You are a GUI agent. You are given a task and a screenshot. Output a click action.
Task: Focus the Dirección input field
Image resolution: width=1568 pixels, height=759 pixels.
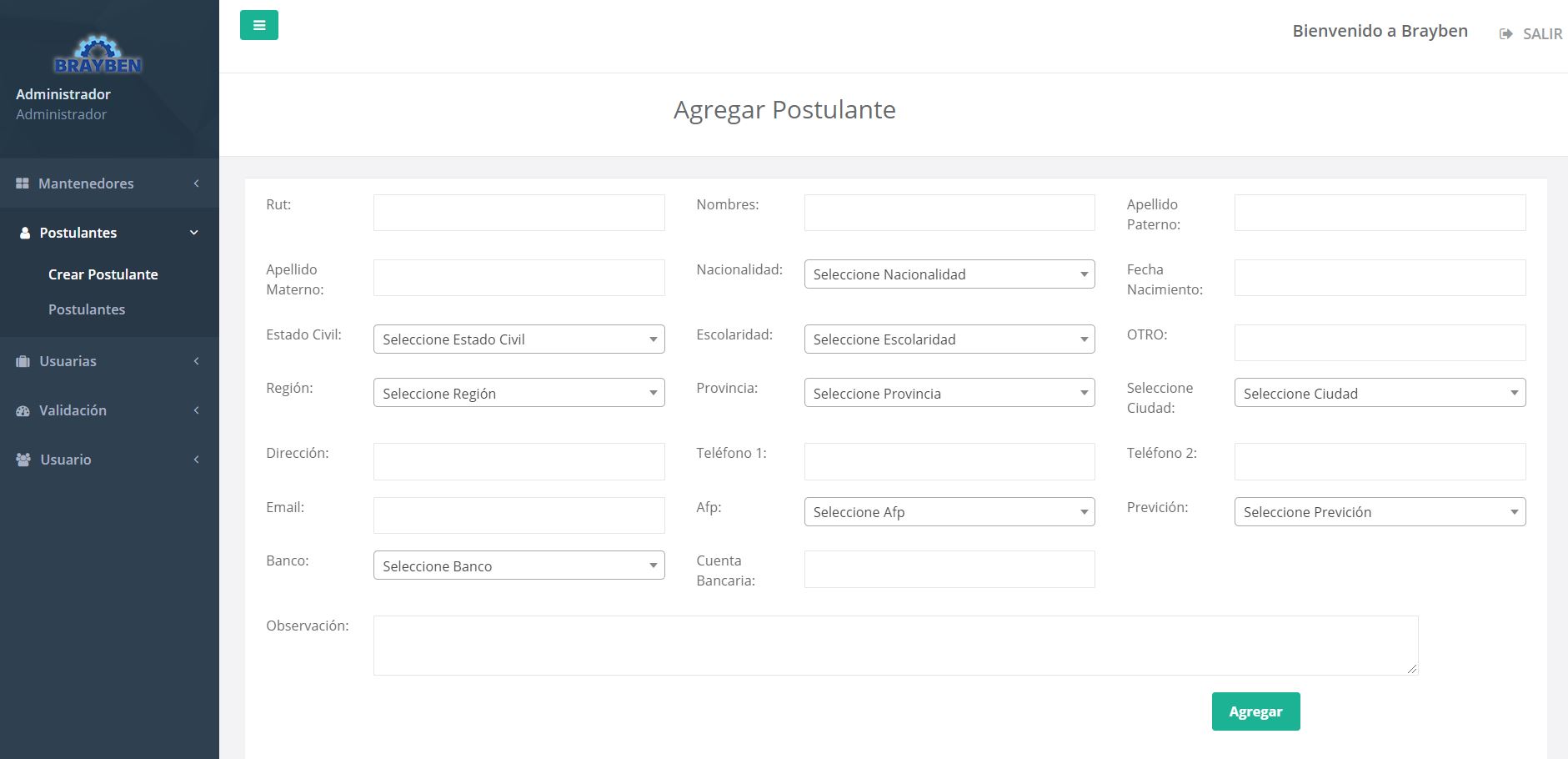(519, 461)
